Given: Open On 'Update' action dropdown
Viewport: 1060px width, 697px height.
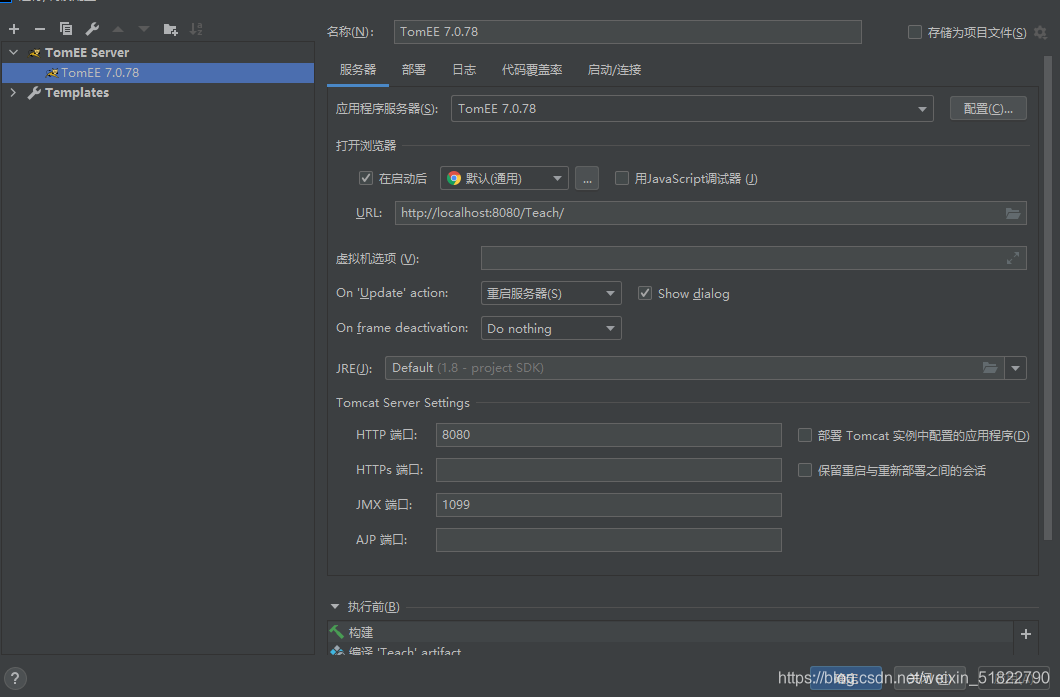Looking at the screenshot, I should coord(551,293).
